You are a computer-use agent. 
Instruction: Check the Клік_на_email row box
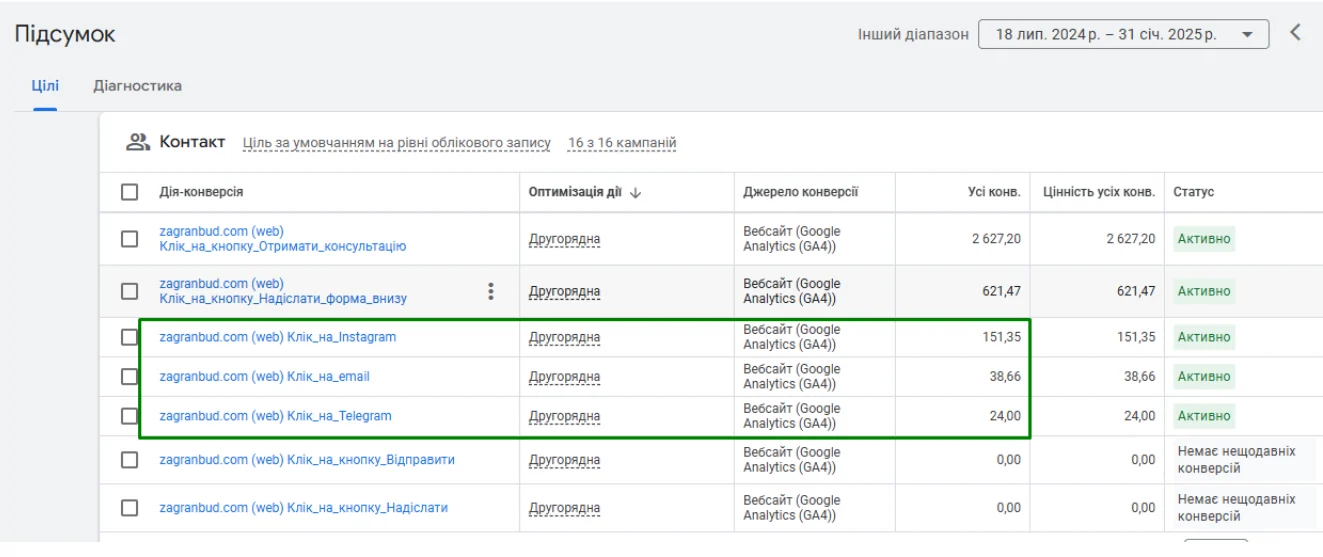coord(129,377)
